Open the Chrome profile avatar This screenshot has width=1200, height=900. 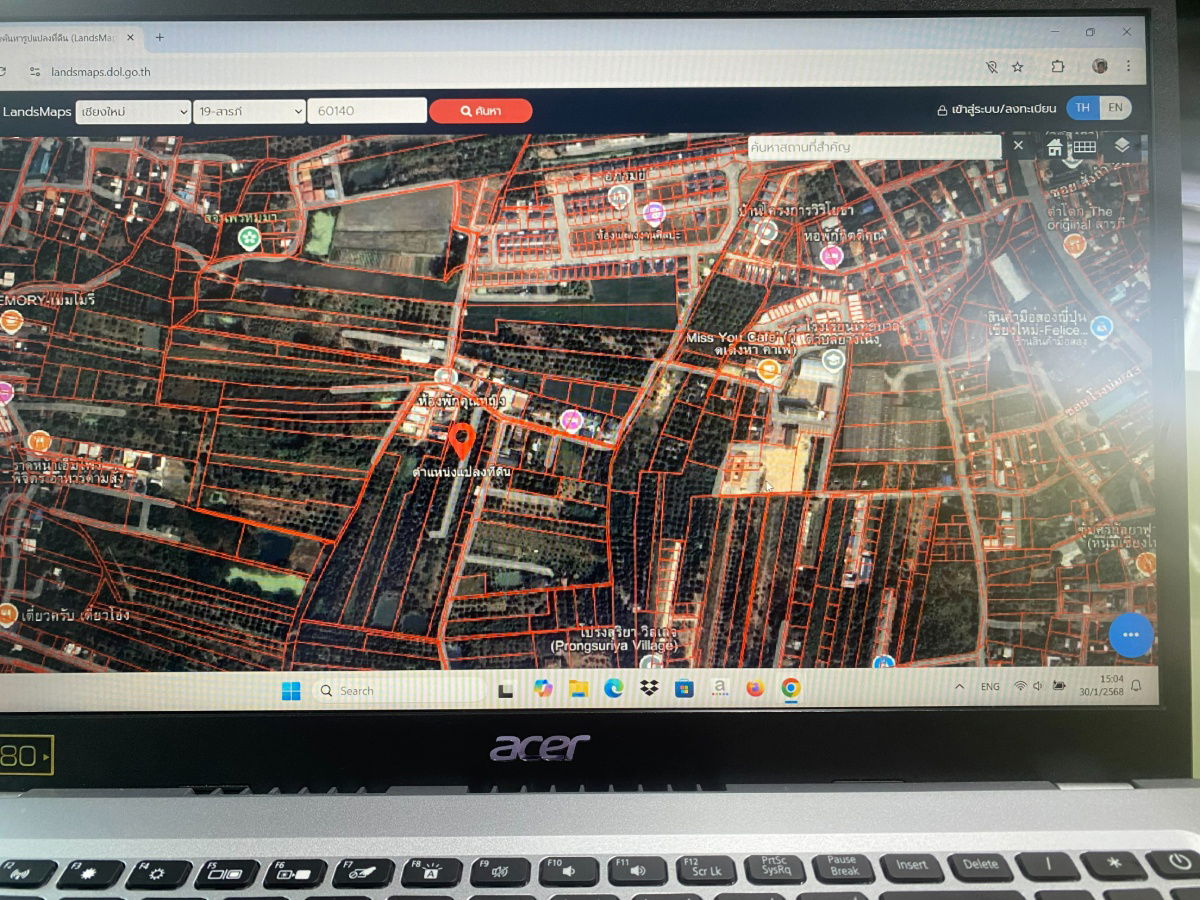(1099, 66)
